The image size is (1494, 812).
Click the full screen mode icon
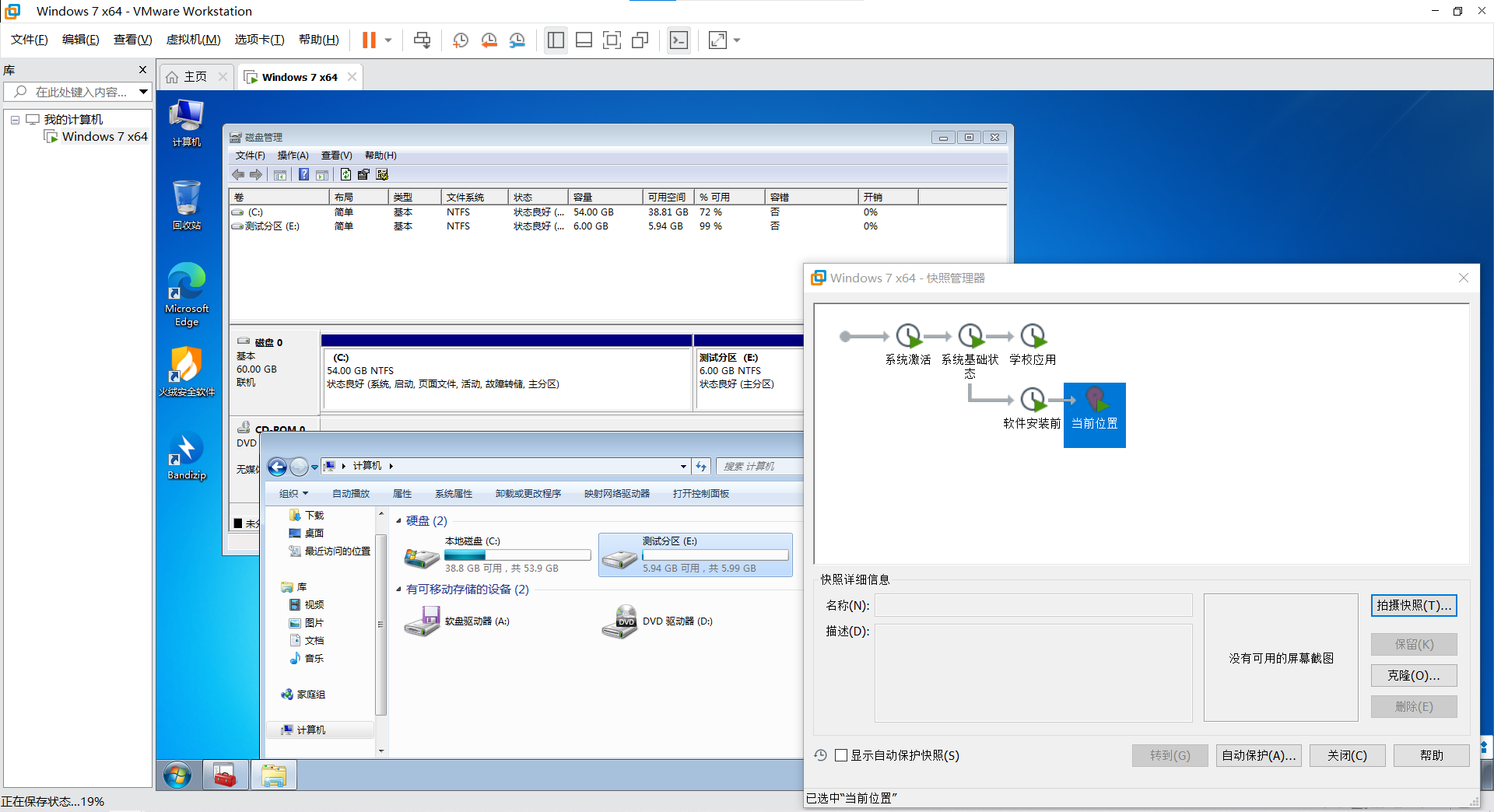(612, 40)
